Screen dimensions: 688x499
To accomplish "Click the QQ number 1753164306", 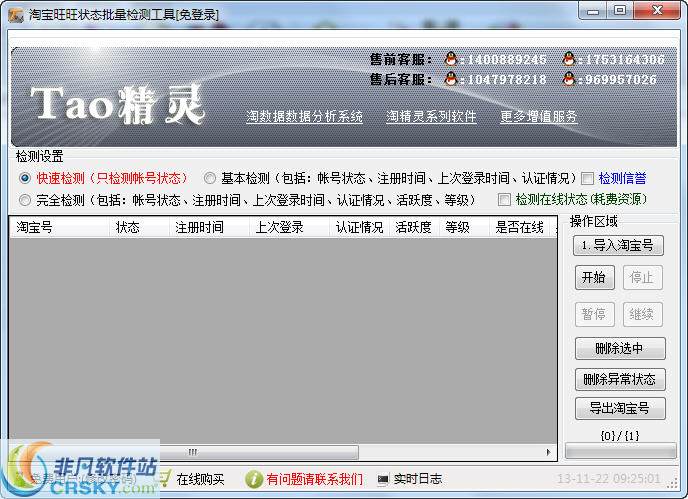I will [x=625, y=59].
